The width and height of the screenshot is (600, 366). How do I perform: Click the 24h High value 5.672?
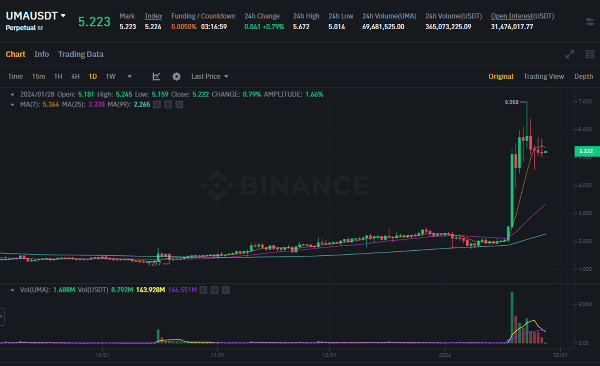pos(301,27)
